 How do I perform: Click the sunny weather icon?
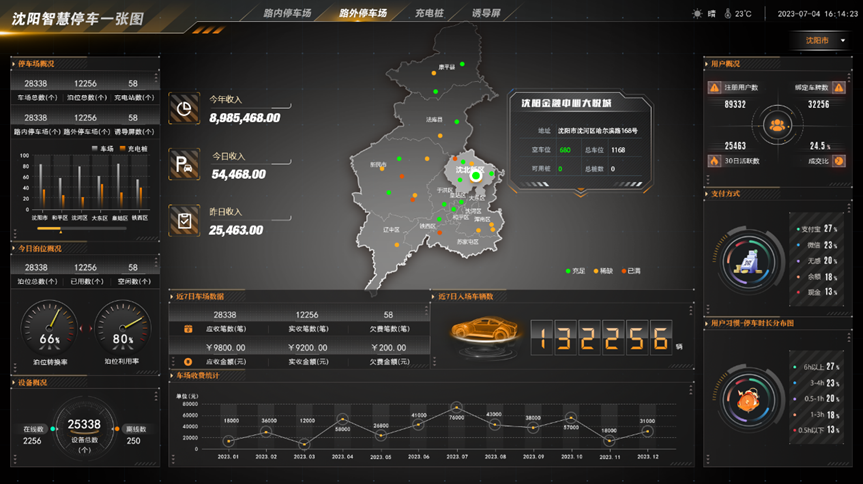(x=698, y=14)
